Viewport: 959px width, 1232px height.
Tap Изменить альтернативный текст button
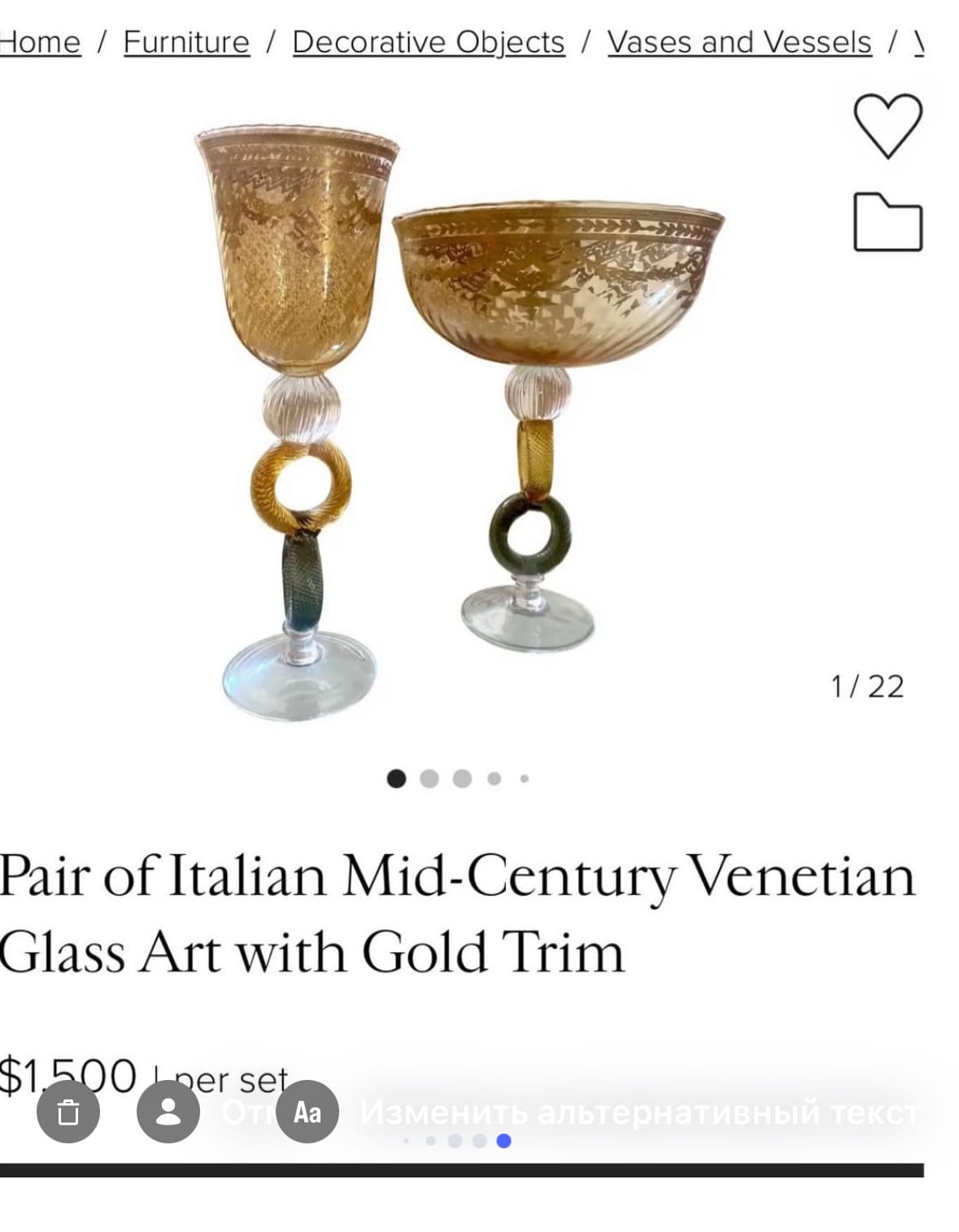point(640,1112)
